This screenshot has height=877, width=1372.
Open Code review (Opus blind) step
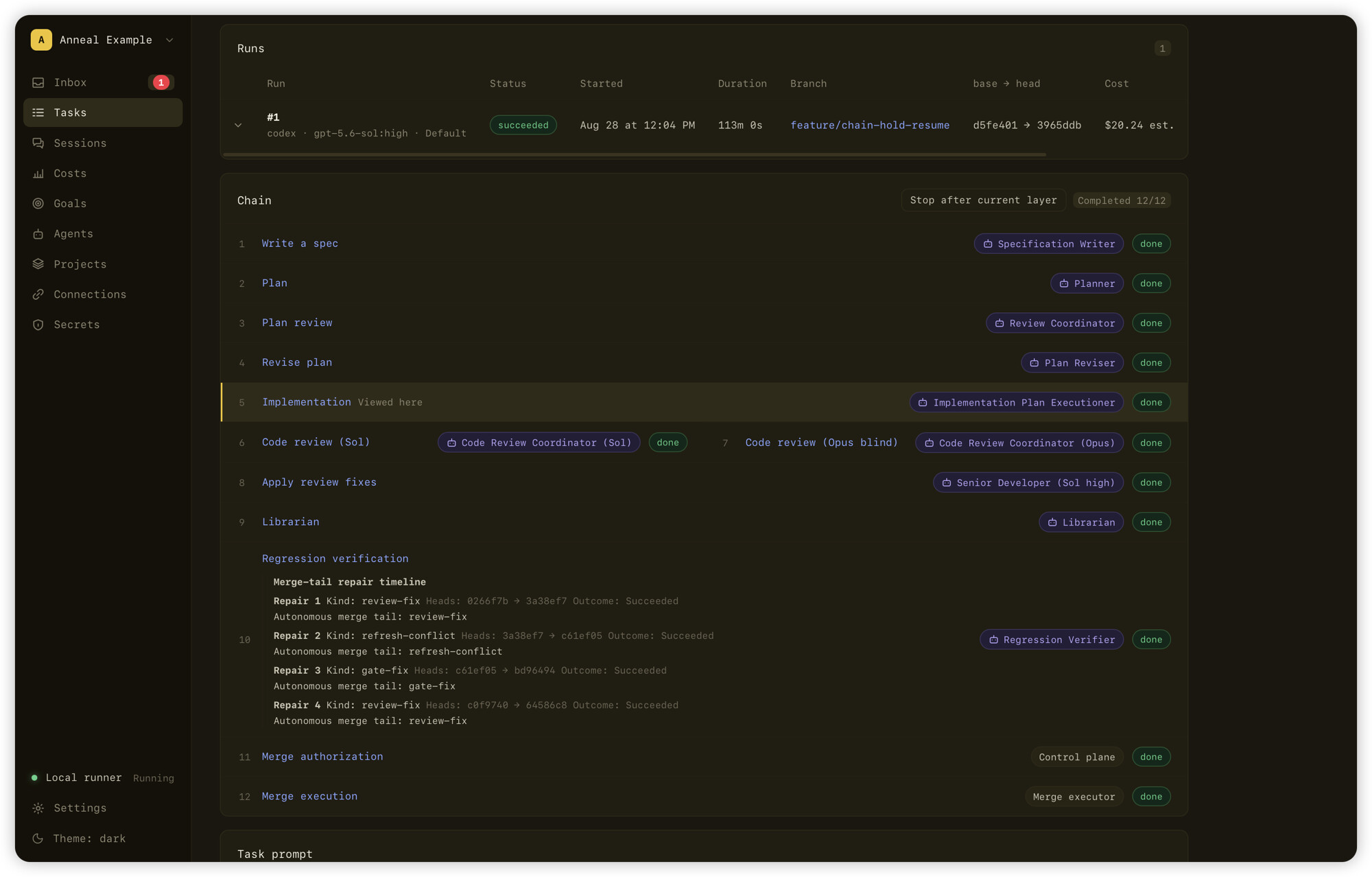click(x=821, y=443)
